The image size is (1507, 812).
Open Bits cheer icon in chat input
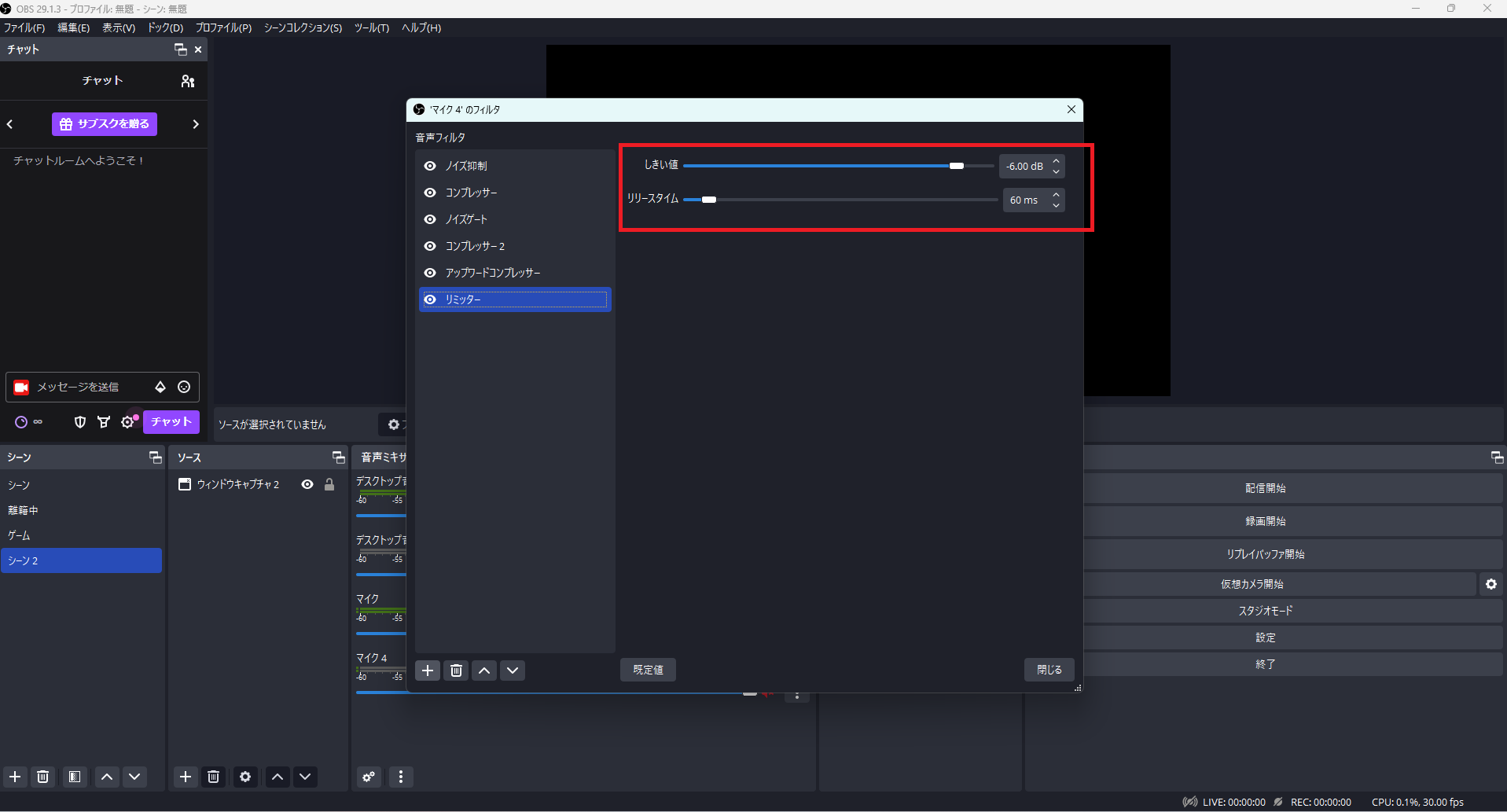tap(160, 387)
